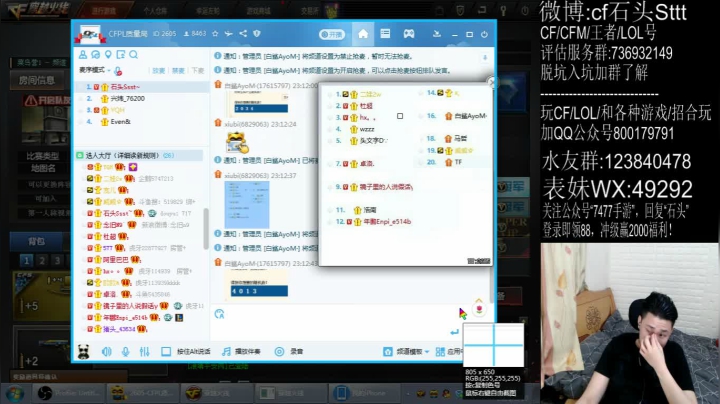The image size is (720, 404).
Task: Click the scrollbar of the room member list
Action: tap(206, 228)
